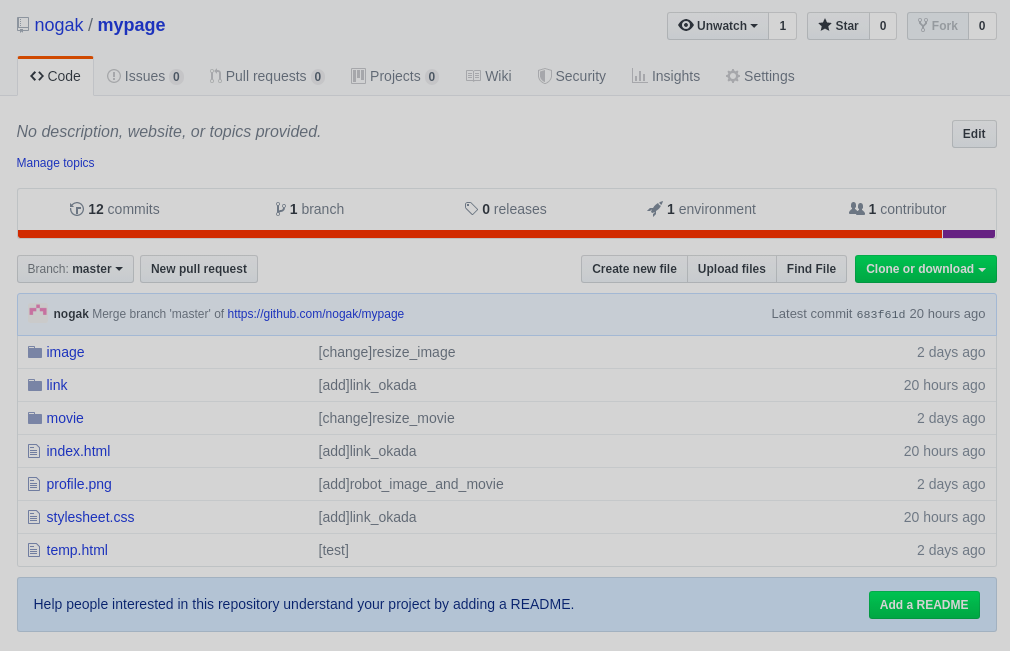Expand the Branch: master selector

point(75,269)
